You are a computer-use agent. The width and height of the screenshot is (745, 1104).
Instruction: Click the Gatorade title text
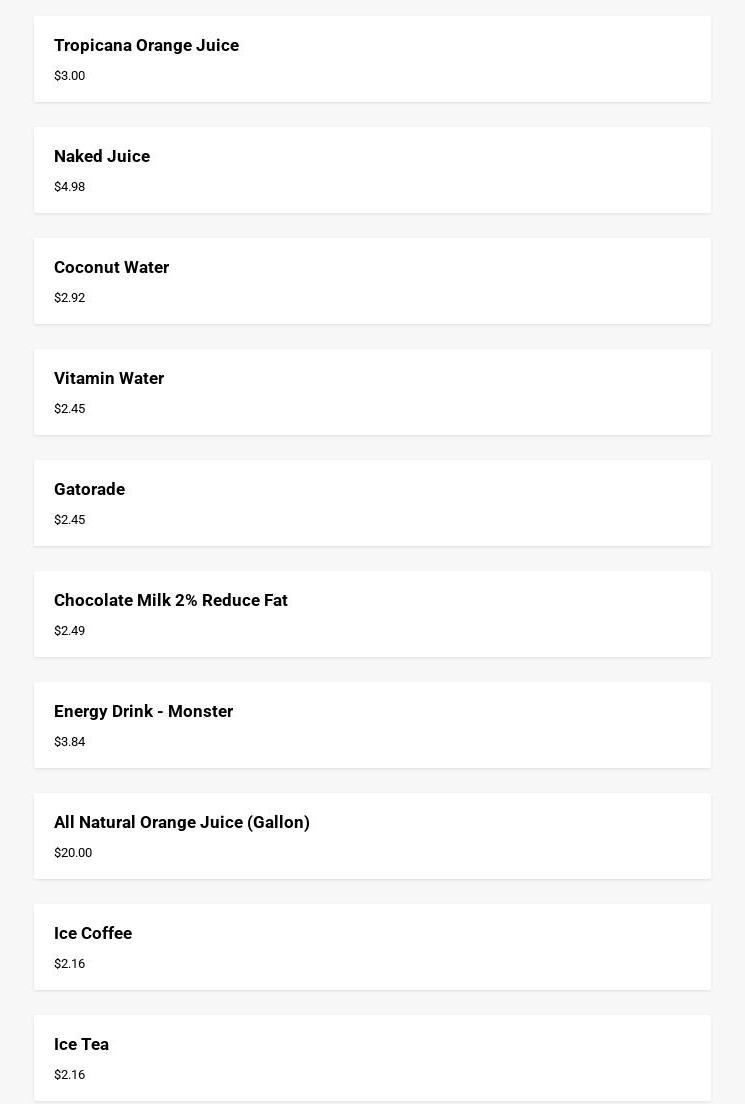[x=89, y=489]
